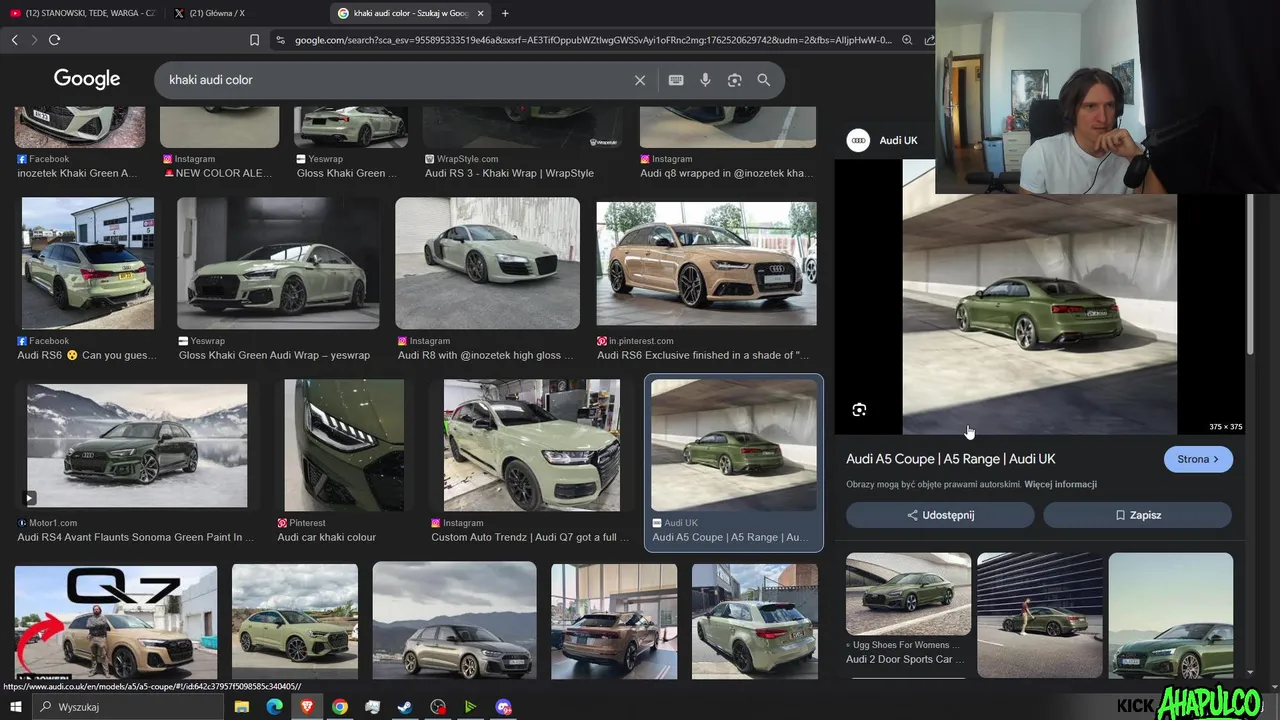Image resolution: width=1280 pixels, height=720 pixels.
Task: Click the browser address bar URL
Action: click(592, 40)
